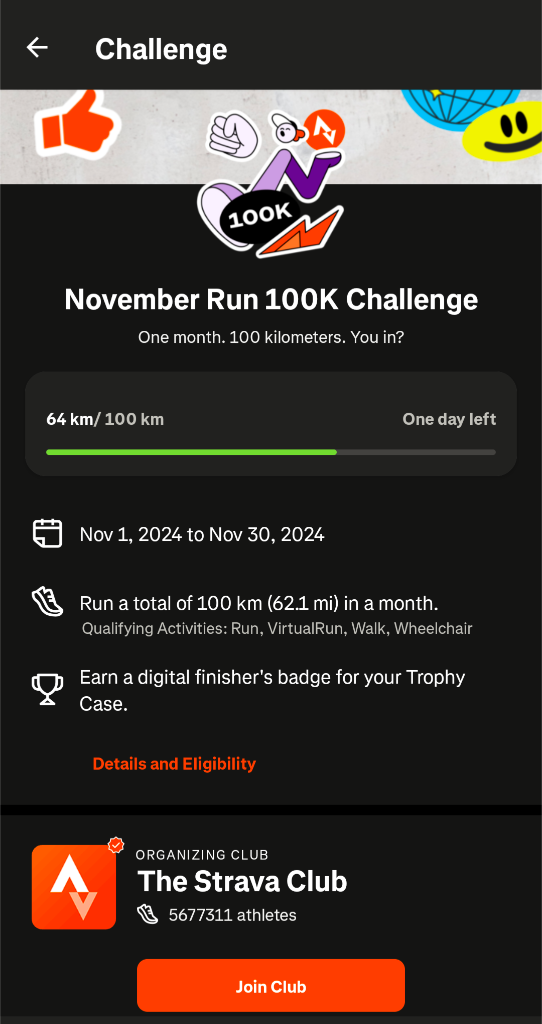Screen dimensions: 542x1024
Task: Click the 5677311 athletes count
Action: pyautogui.click(x=232, y=915)
